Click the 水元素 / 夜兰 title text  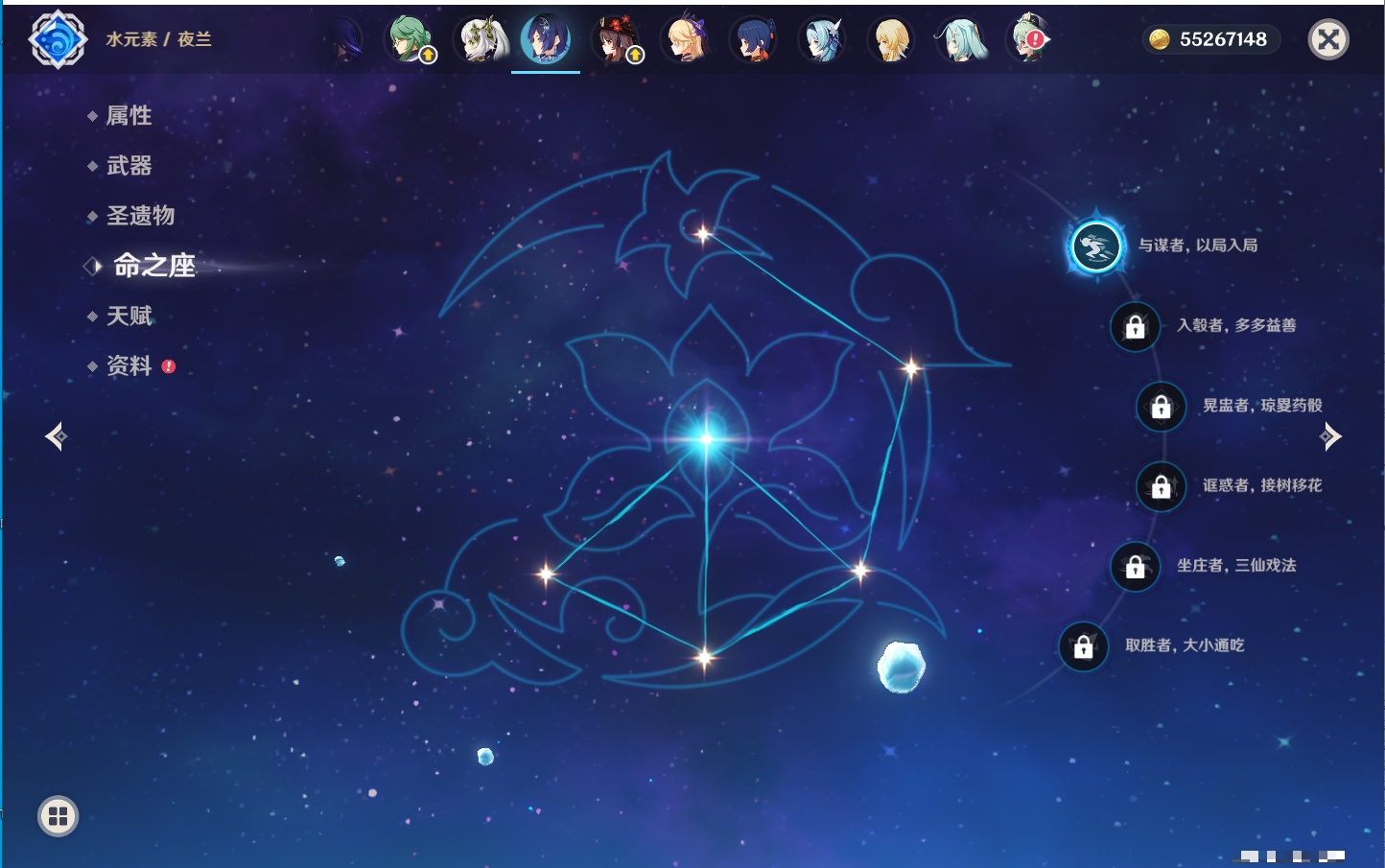[158, 39]
